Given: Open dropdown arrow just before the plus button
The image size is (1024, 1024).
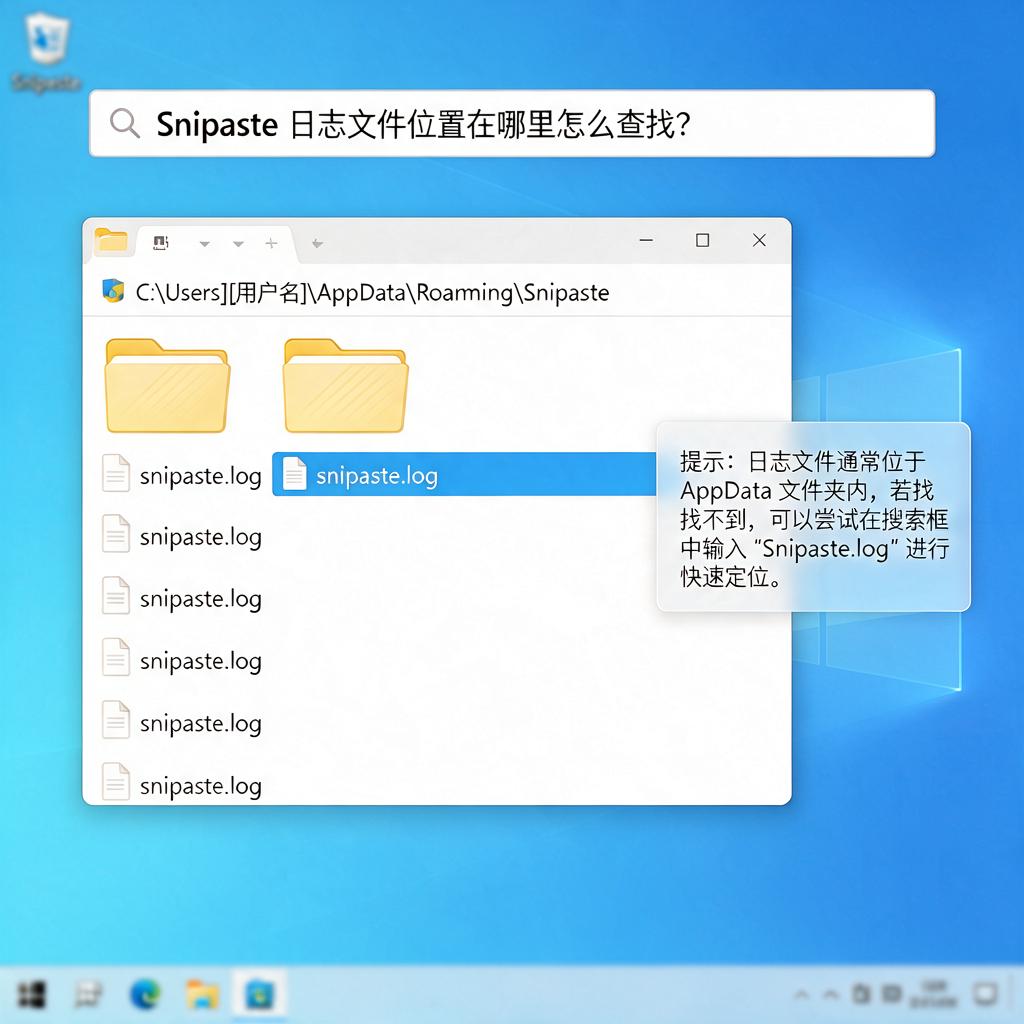Looking at the screenshot, I should (x=238, y=244).
